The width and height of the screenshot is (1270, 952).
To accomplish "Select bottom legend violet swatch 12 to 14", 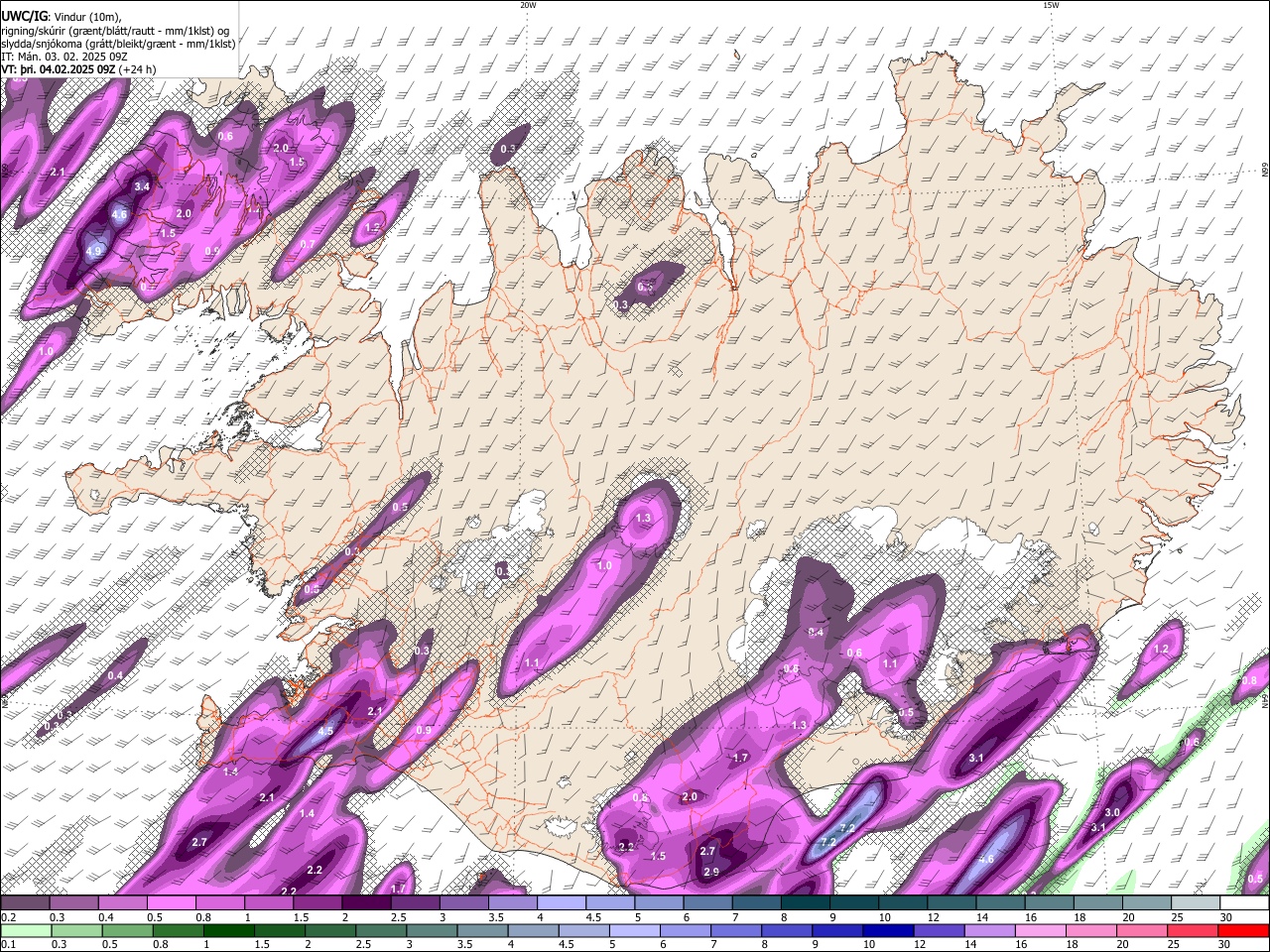I will [939, 930].
